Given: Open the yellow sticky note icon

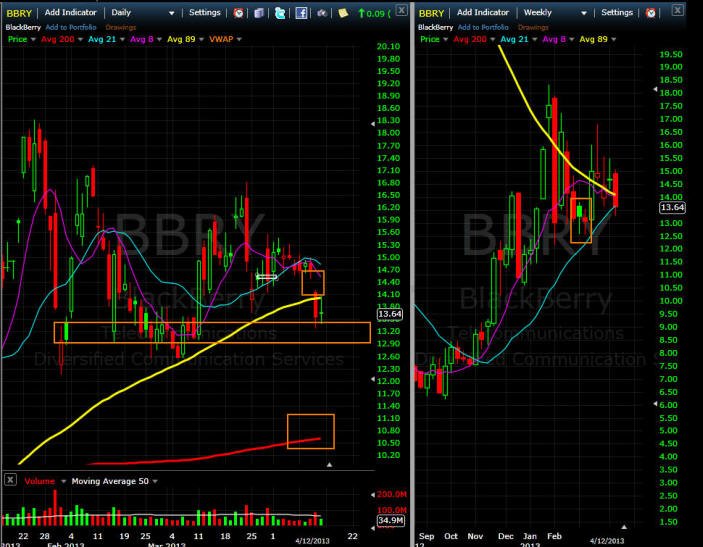Looking at the screenshot, I should point(343,13).
